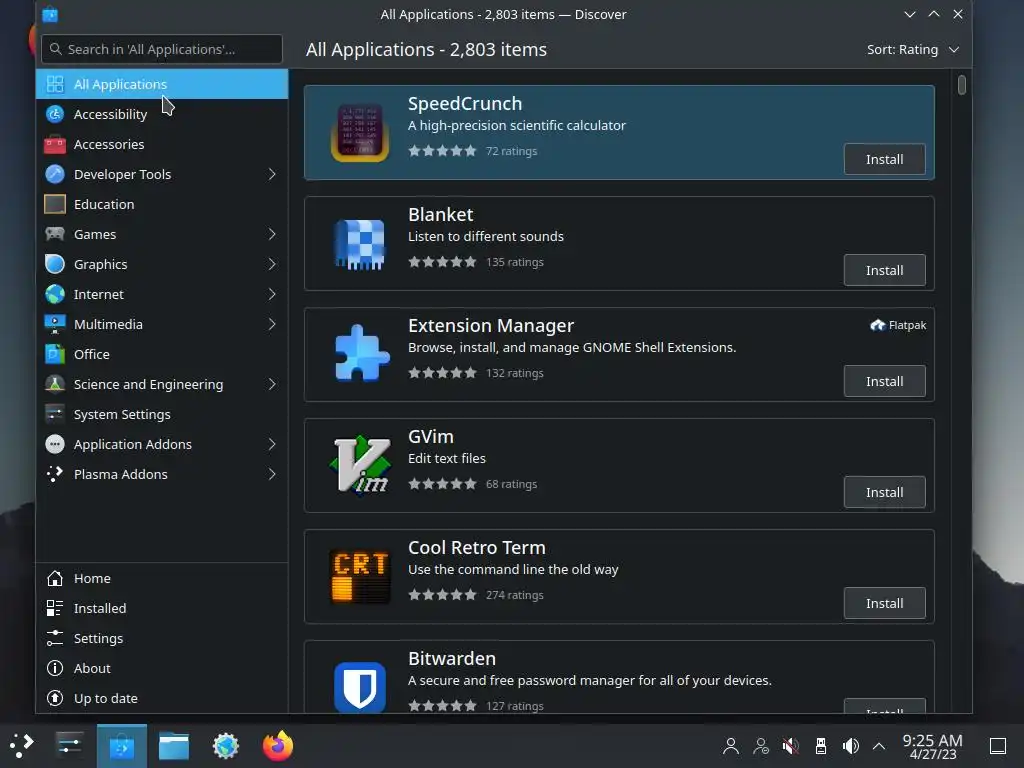The image size is (1024, 768).
Task: Expand the Application Addons category
Action: [x=272, y=444]
